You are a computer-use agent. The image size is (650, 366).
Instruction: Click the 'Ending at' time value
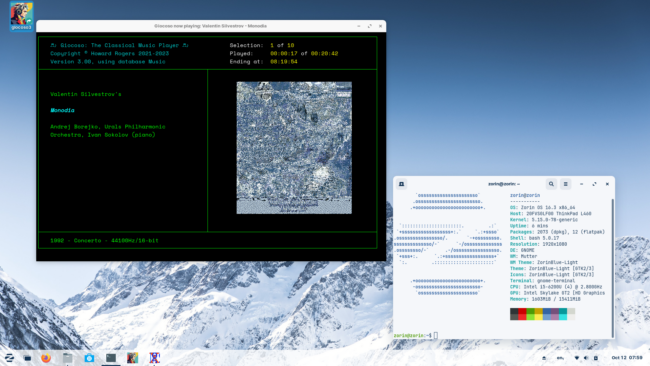click(x=284, y=62)
